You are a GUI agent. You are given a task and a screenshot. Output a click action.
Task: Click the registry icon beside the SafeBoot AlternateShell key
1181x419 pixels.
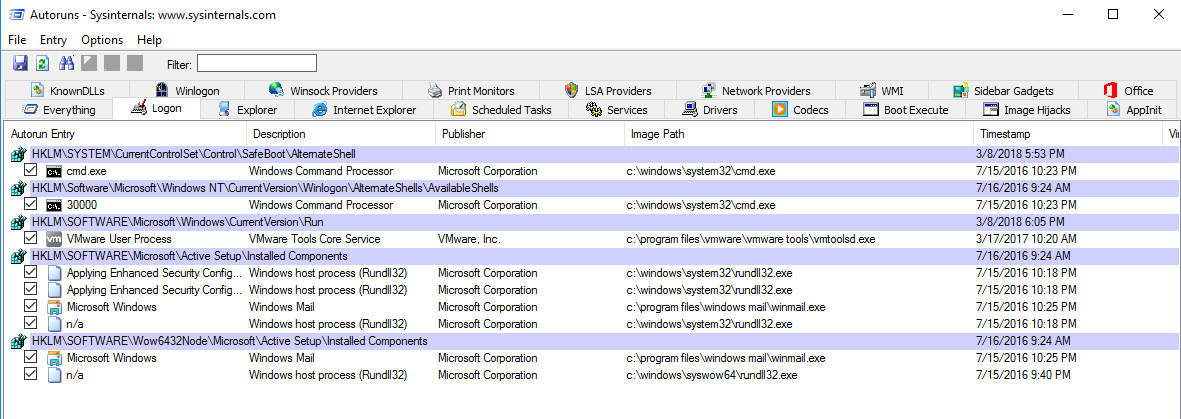coord(18,155)
